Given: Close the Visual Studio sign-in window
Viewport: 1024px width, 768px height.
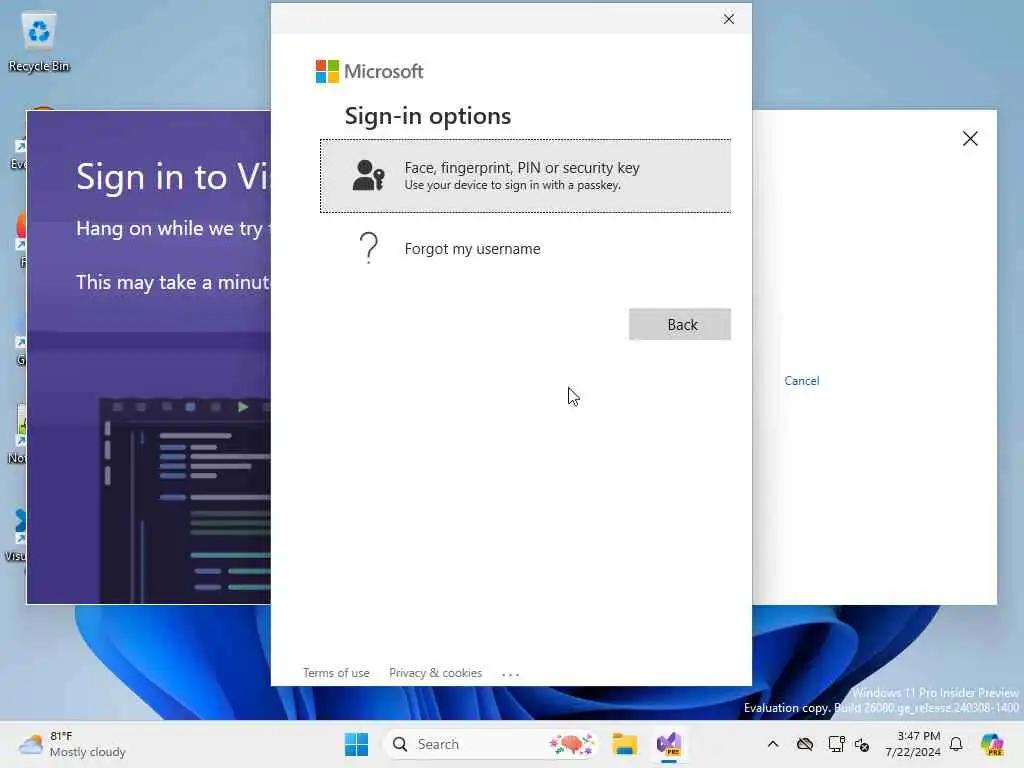Looking at the screenshot, I should (x=970, y=138).
